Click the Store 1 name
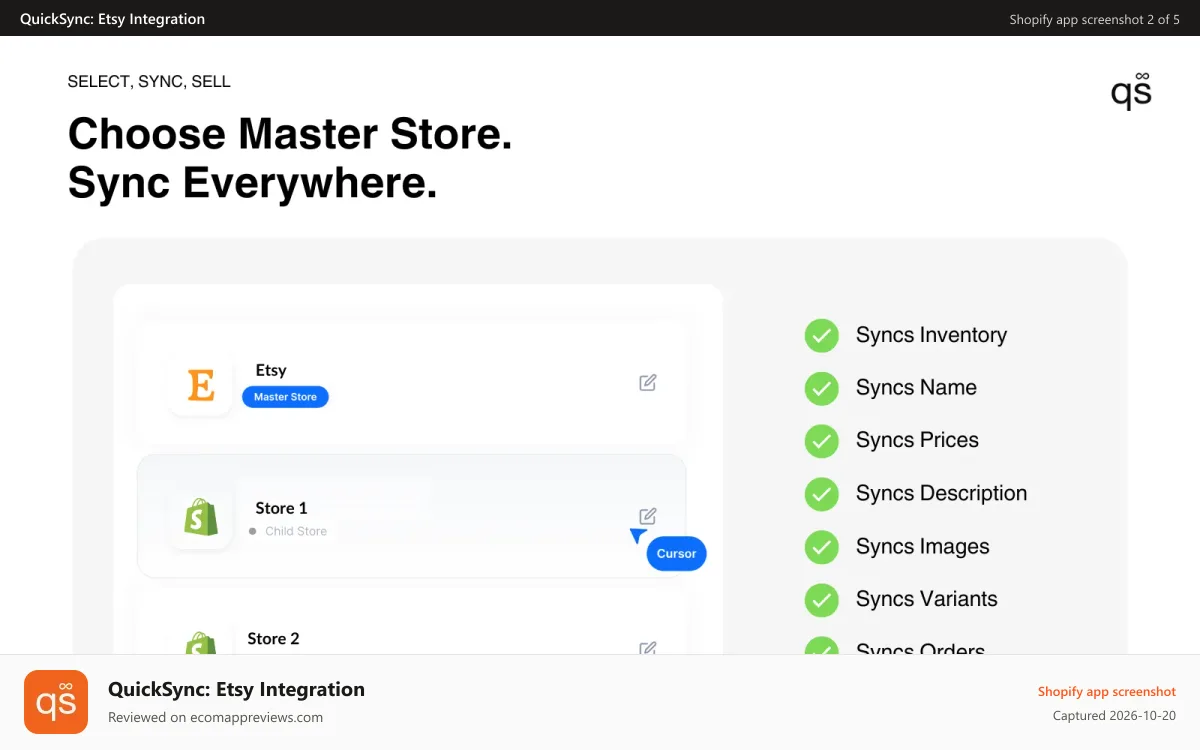Screen dimensions: 1200x750 click(x=281, y=508)
